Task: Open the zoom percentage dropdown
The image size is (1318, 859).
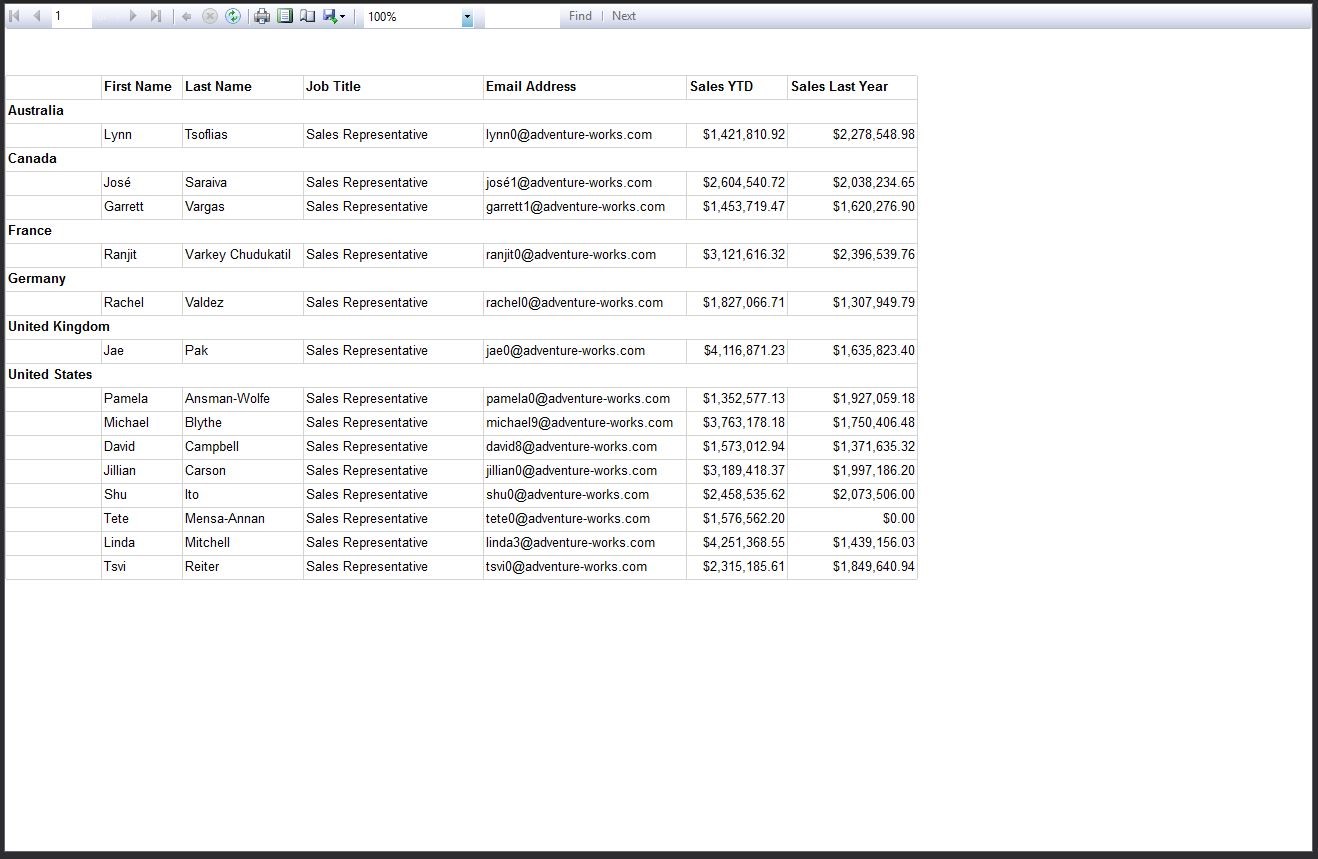Action: pos(466,17)
